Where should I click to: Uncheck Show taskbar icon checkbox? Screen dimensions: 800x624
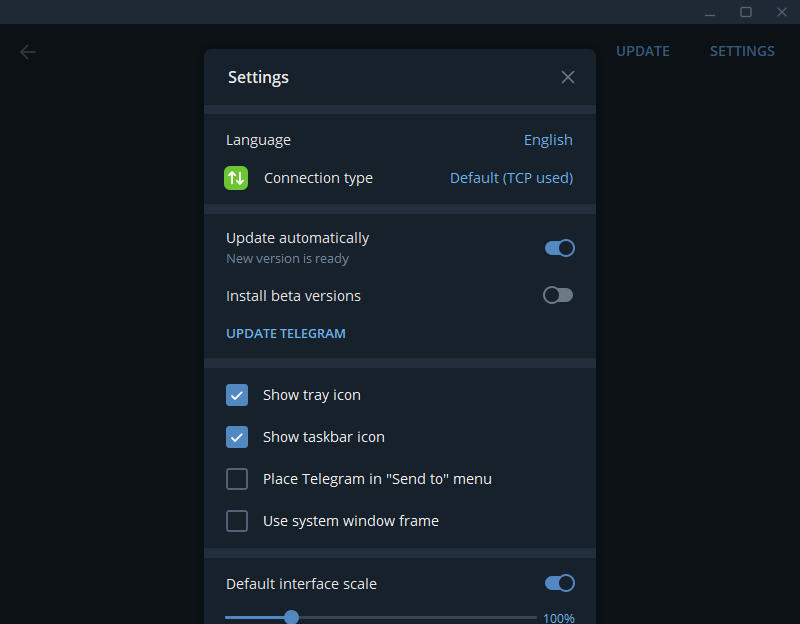click(x=237, y=437)
